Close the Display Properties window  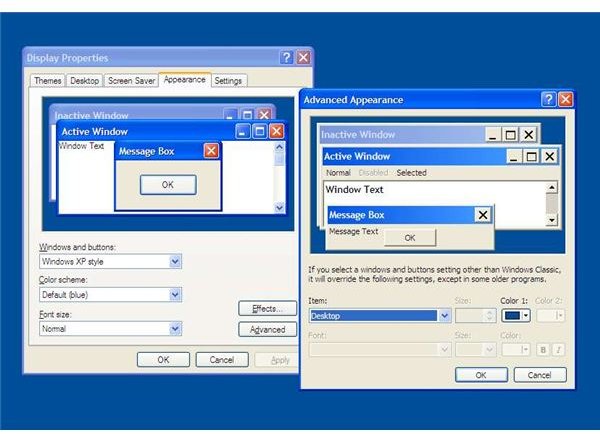pos(303,57)
